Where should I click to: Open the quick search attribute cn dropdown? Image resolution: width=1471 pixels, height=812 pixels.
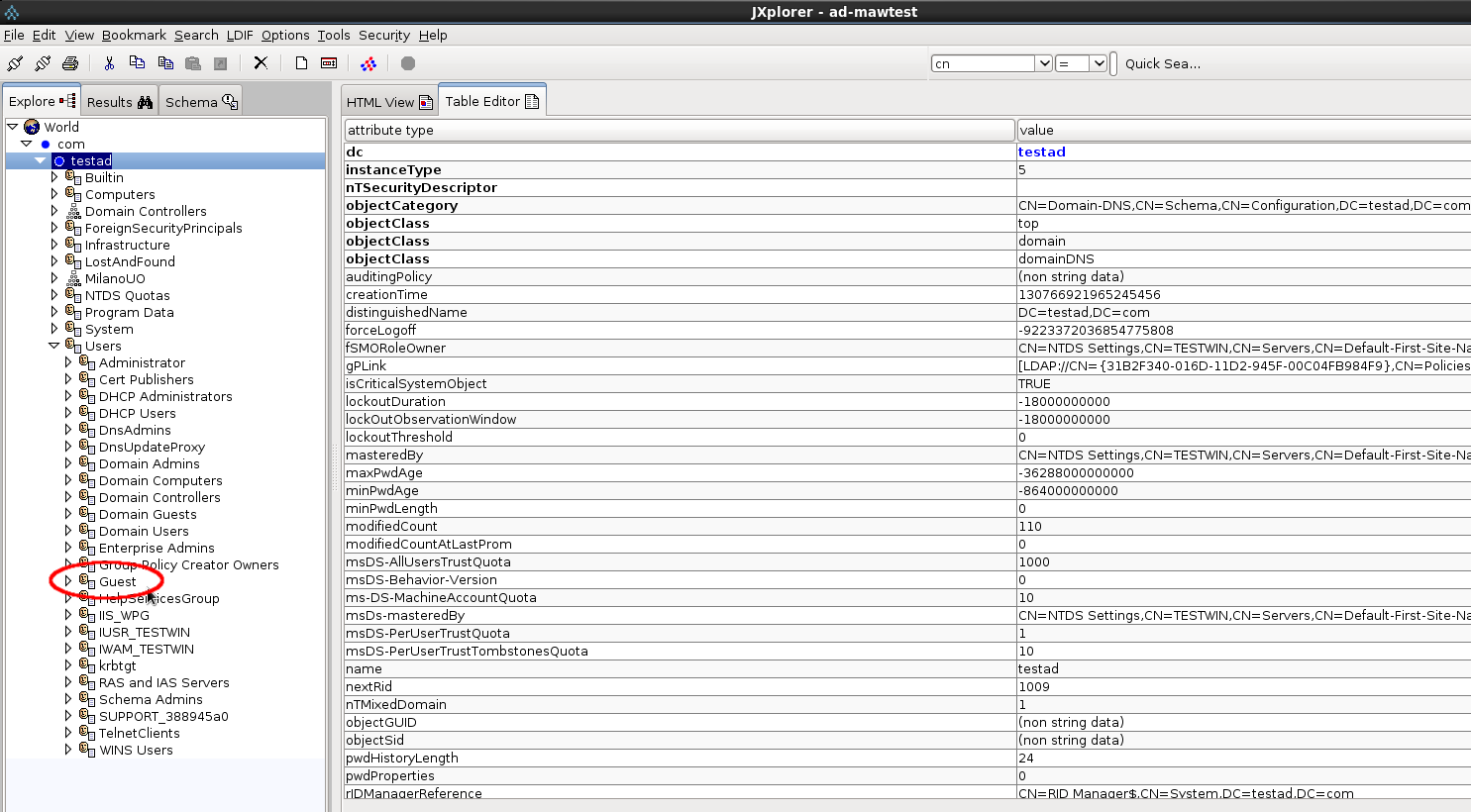pyautogui.click(x=1043, y=63)
